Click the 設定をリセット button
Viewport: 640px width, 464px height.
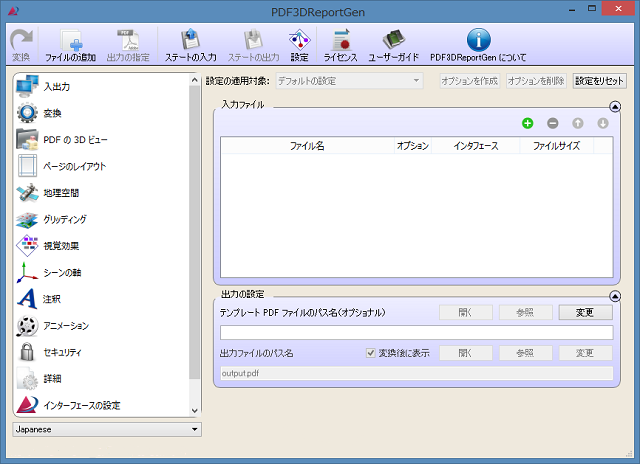coord(599,80)
